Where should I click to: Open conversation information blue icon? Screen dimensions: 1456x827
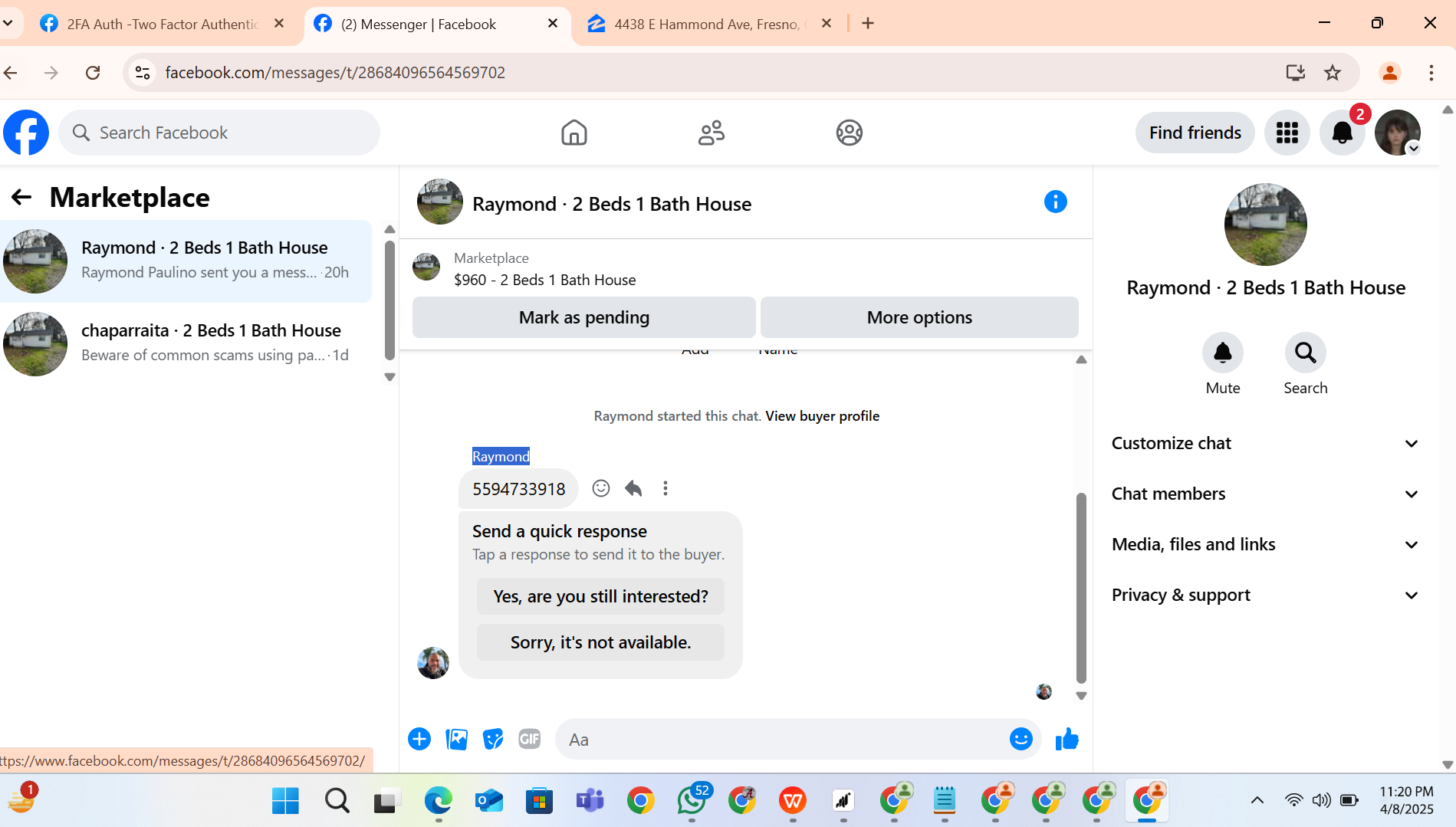click(x=1055, y=202)
